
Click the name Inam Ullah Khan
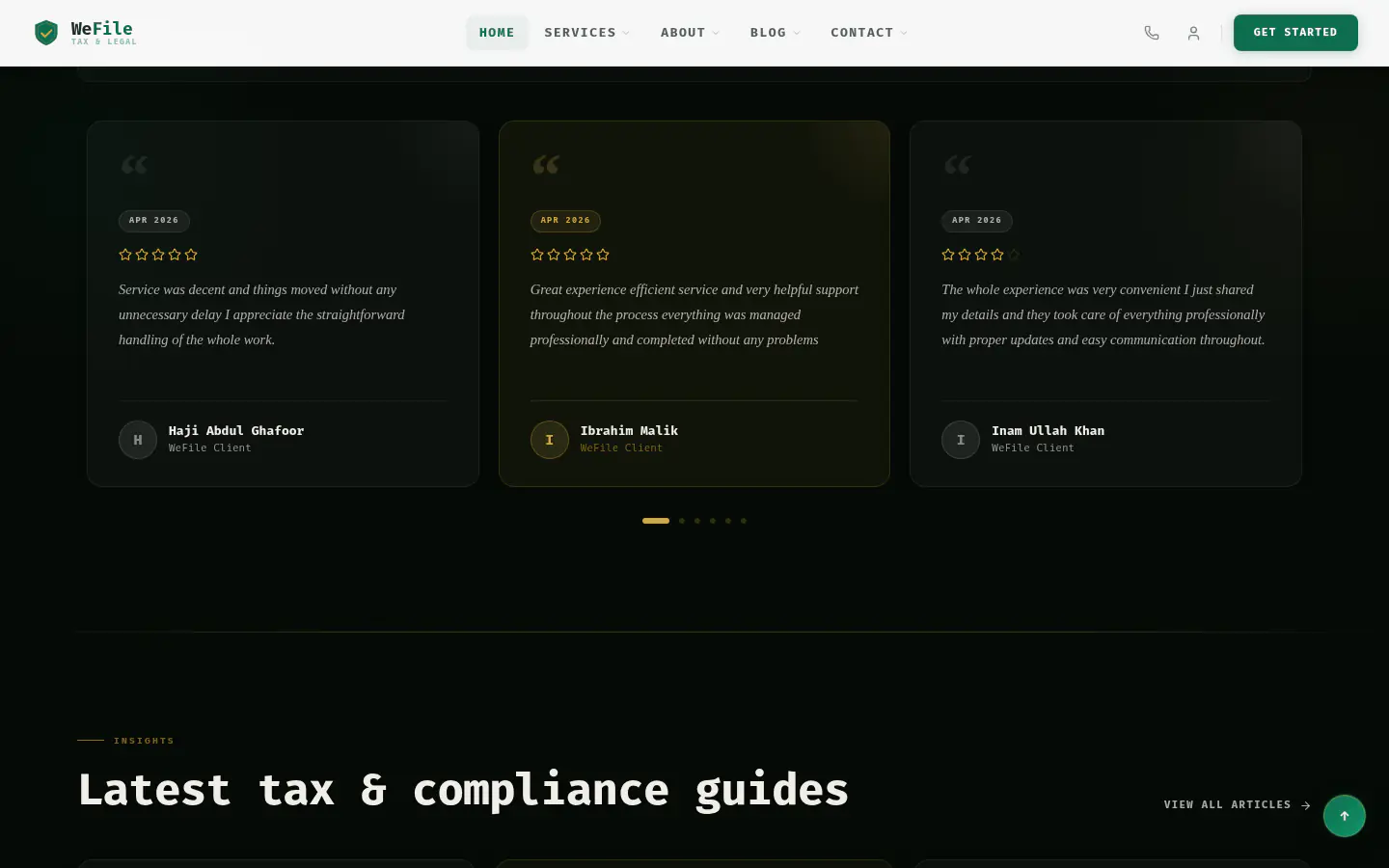pos(1048,431)
